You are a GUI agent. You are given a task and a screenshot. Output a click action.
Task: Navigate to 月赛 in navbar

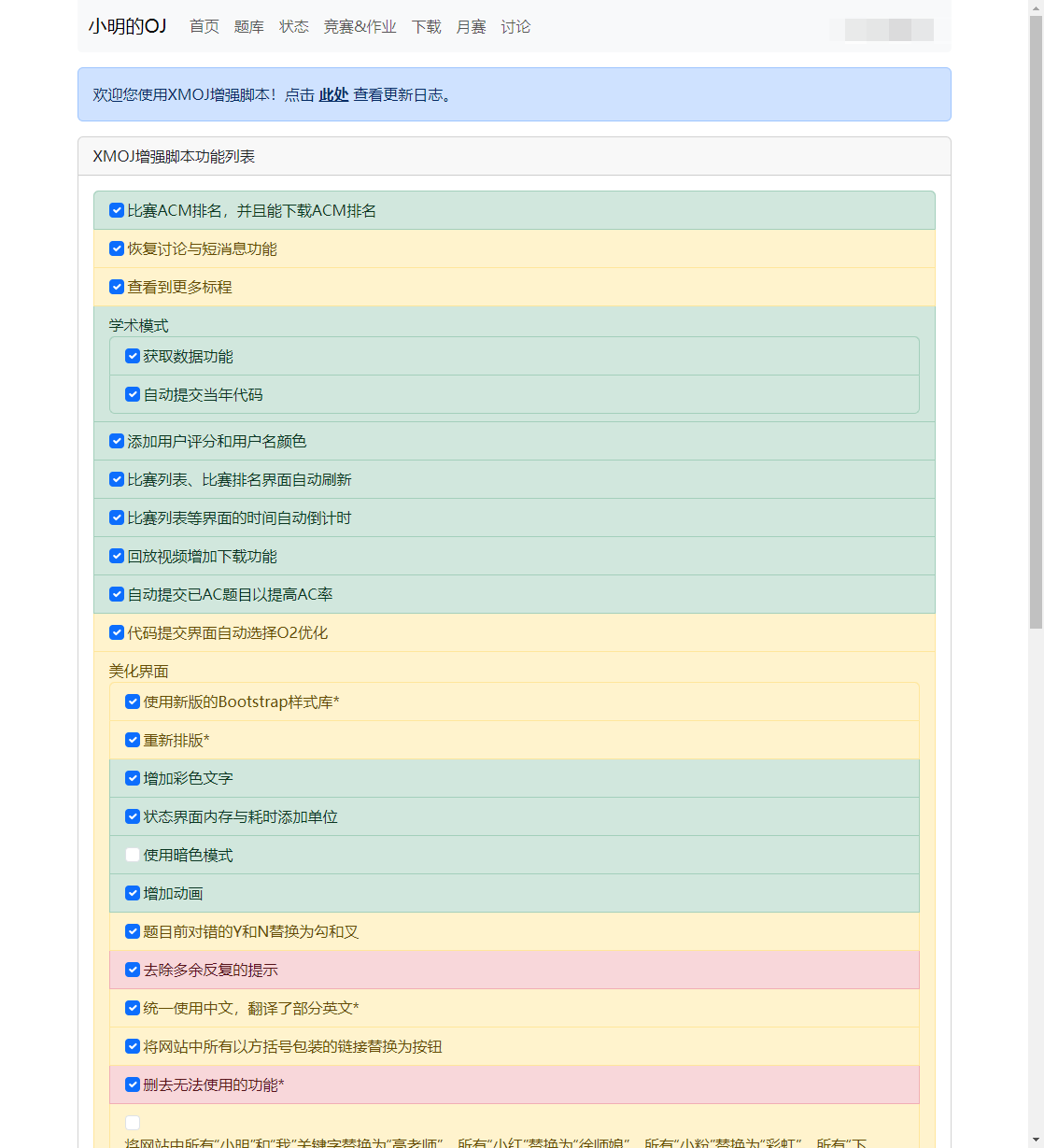pos(471,27)
